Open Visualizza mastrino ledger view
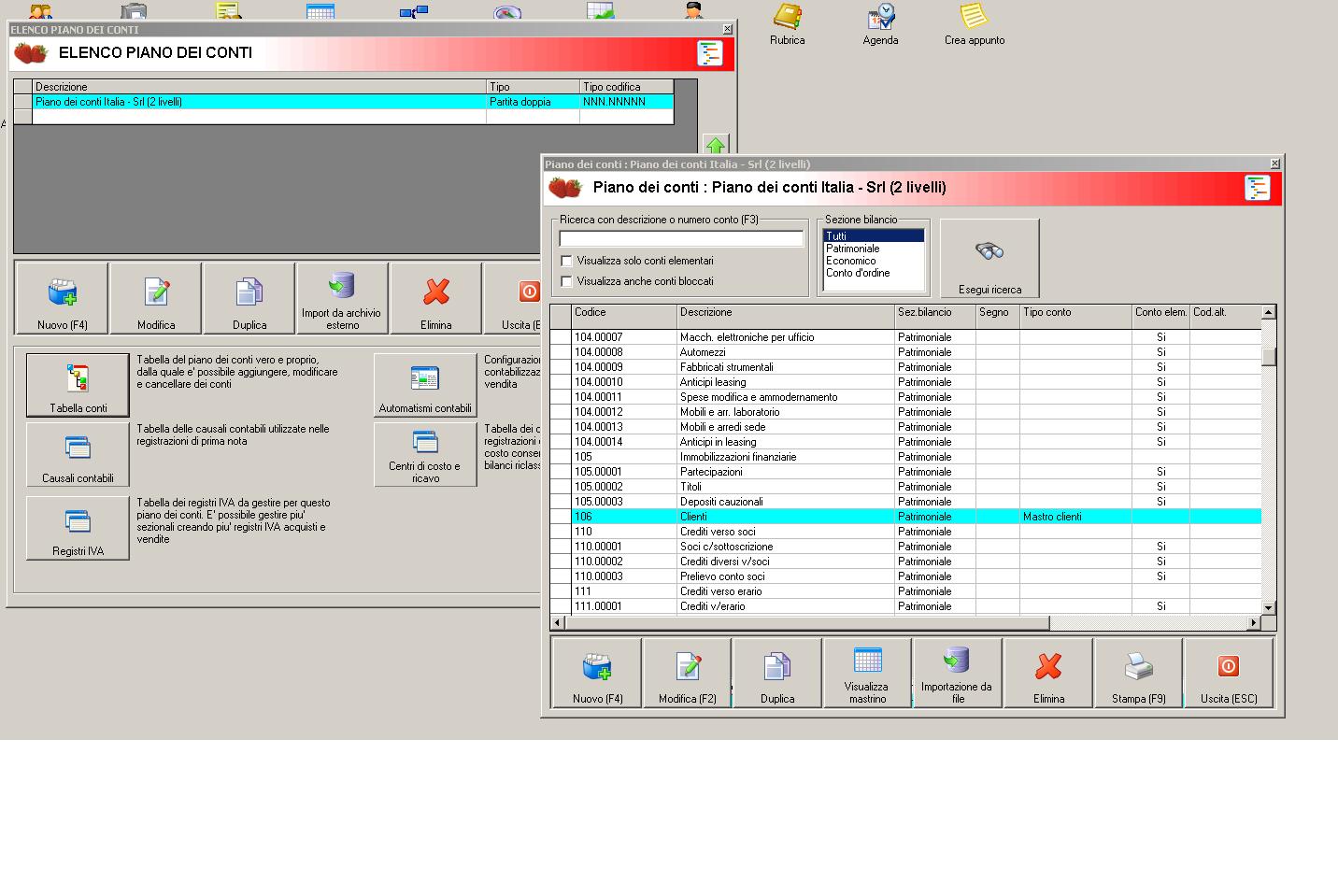The width and height of the screenshot is (1338, 896). [867, 673]
